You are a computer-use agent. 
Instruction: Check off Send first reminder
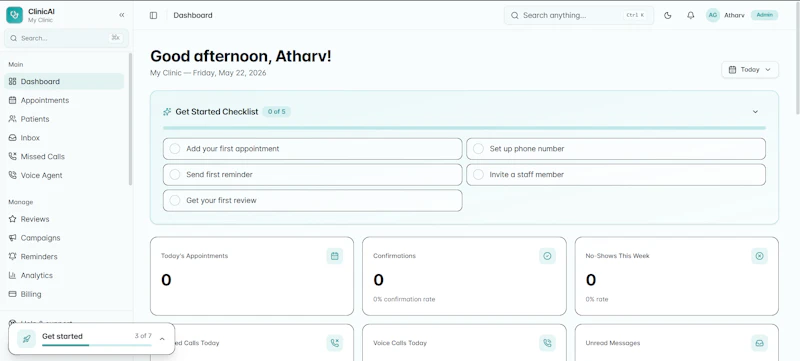coord(174,174)
